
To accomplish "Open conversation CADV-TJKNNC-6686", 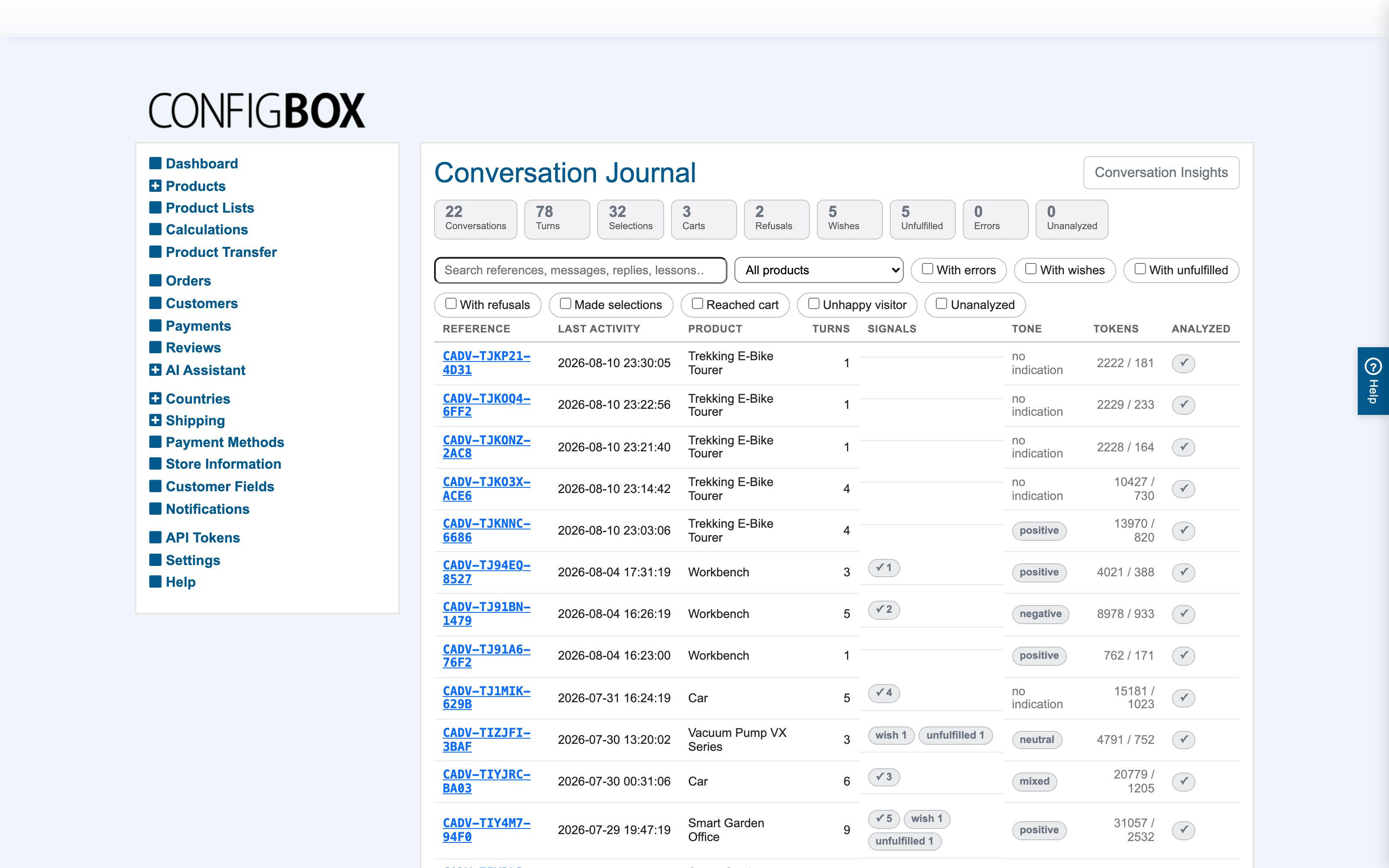I will tap(486, 530).
